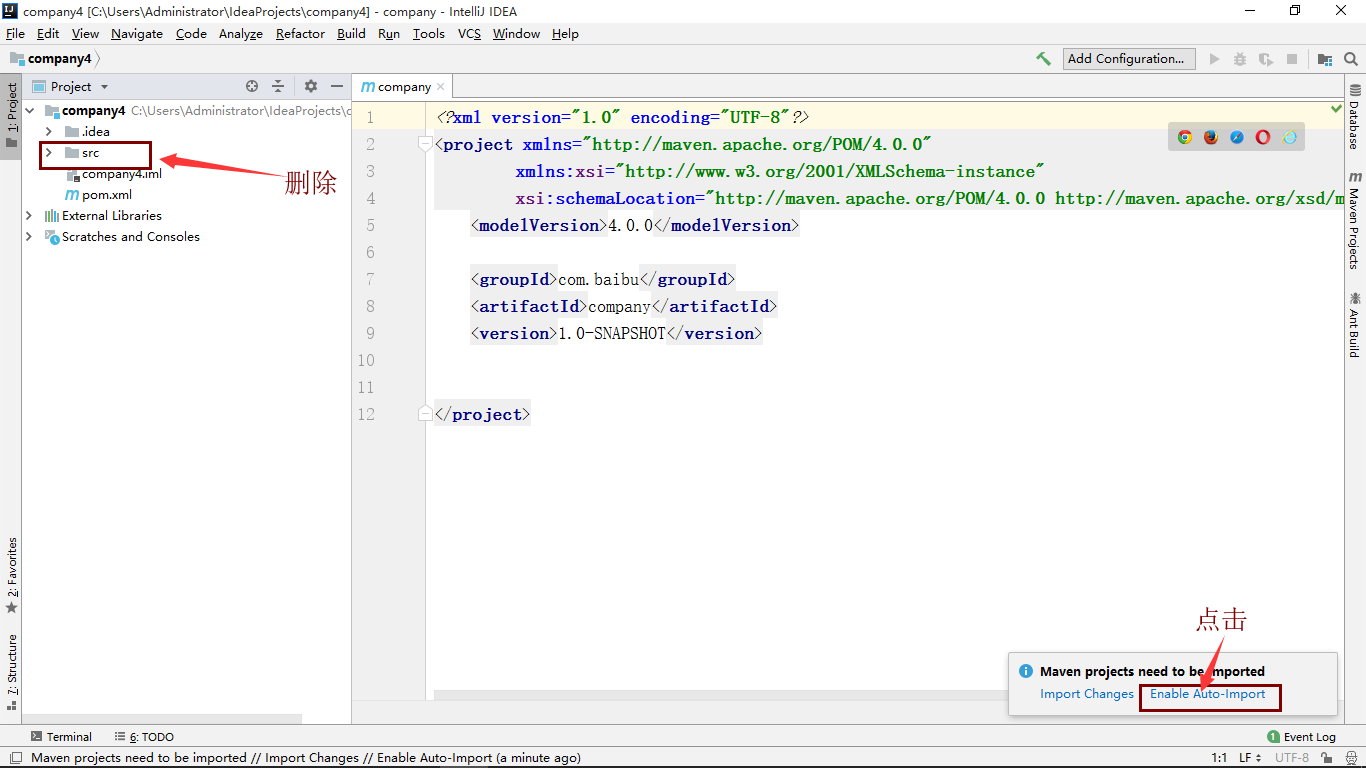Toggle the 1: Project tool window
Screen dimensions: 1366x768
(x=11, y=114)
